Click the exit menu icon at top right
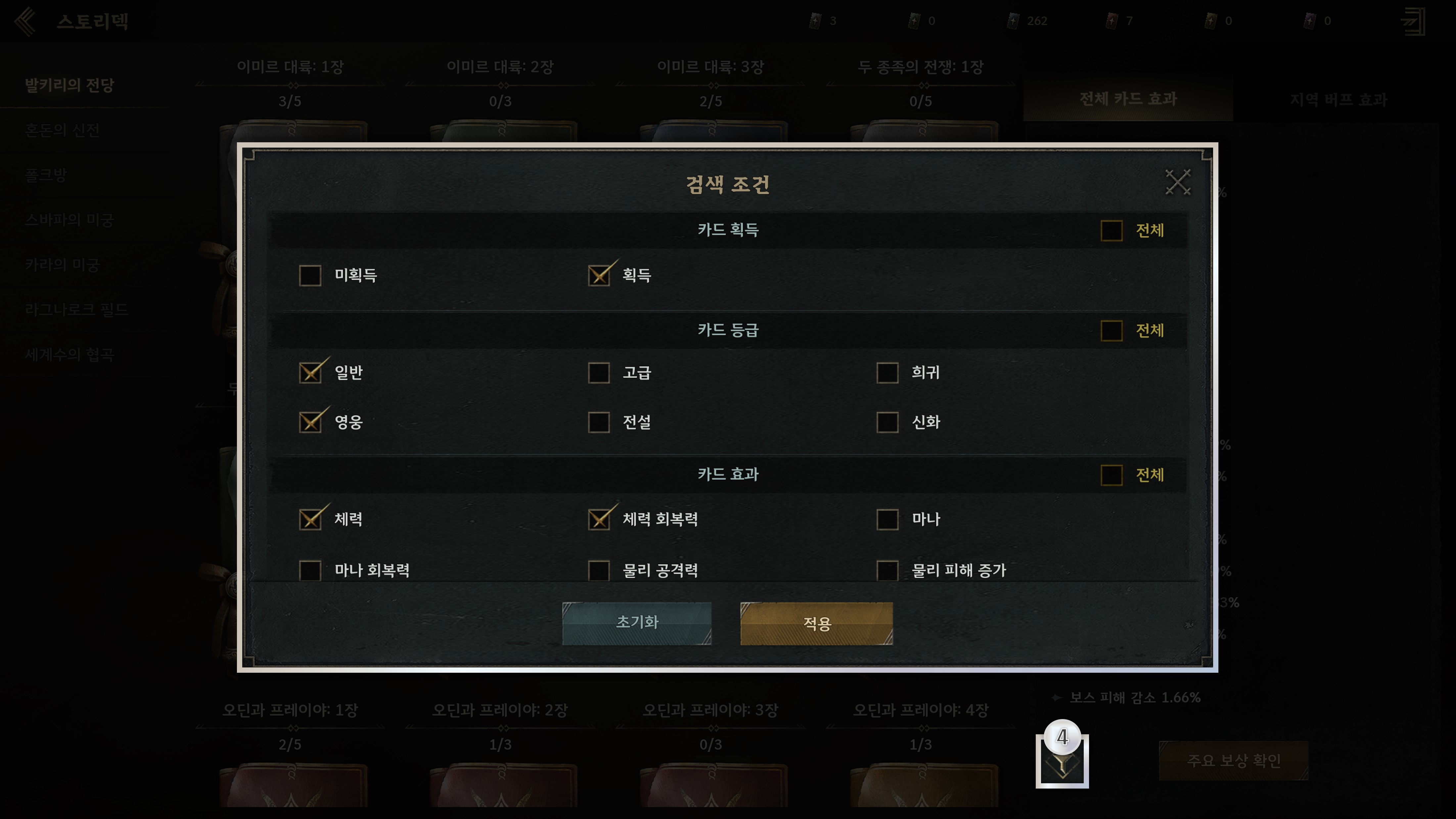The width and height of the screenshot is (1456, 819). [1413, 22]
